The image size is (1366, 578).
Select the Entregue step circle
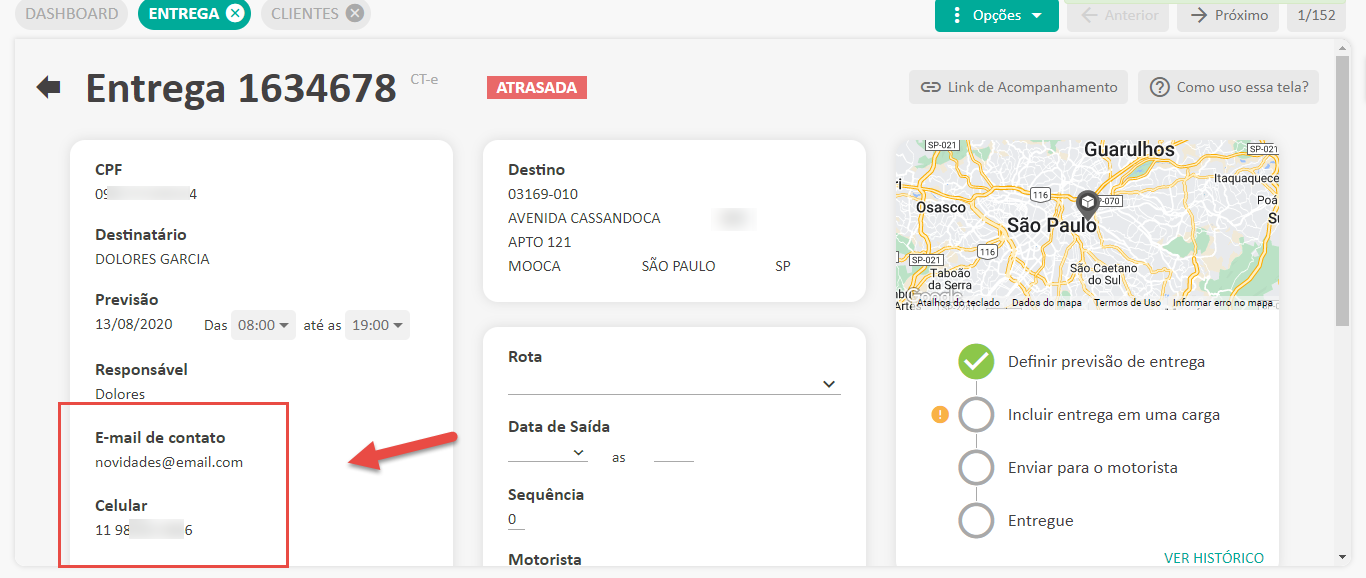[x=976, y=521]
